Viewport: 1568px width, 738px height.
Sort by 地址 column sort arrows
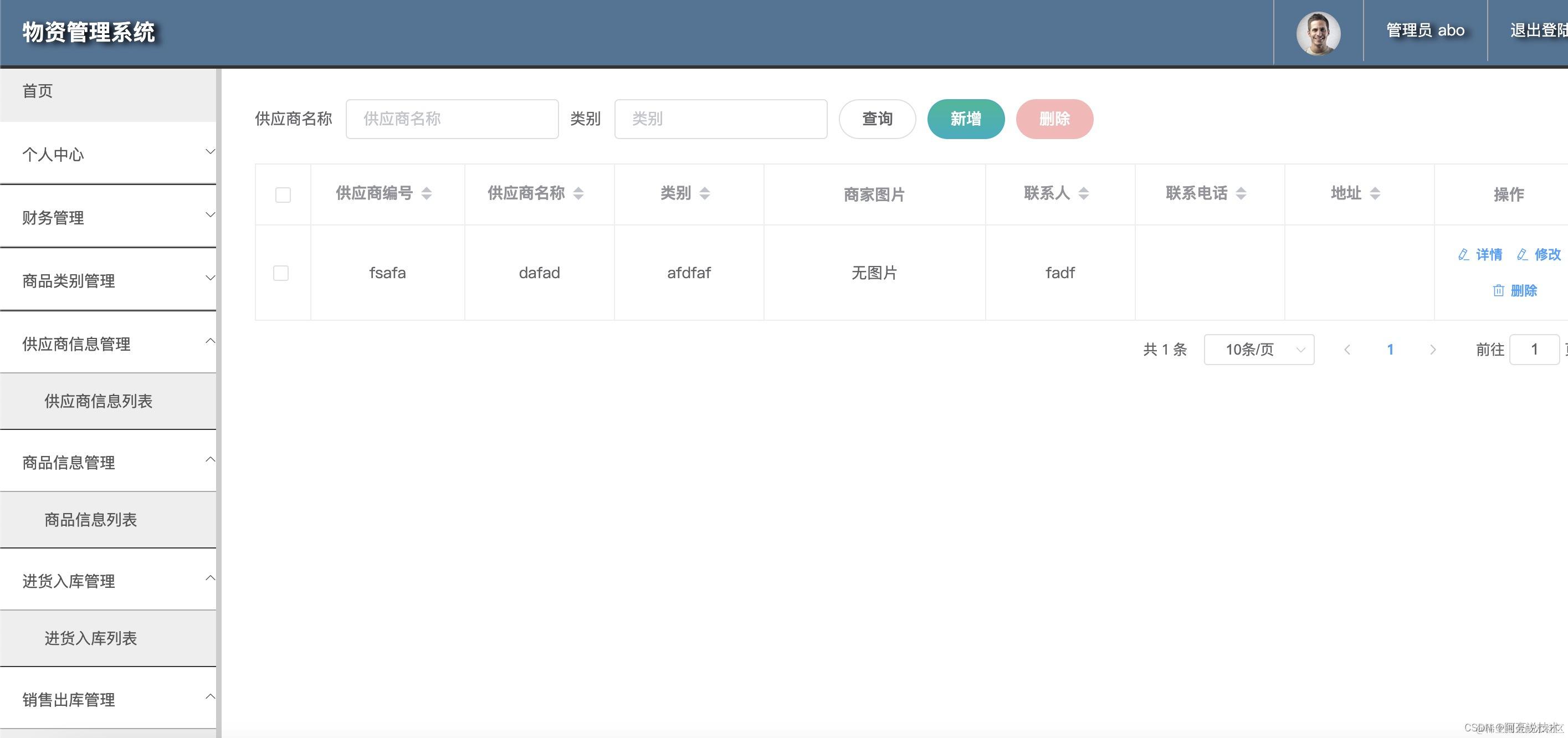(x=1375, y=193)
